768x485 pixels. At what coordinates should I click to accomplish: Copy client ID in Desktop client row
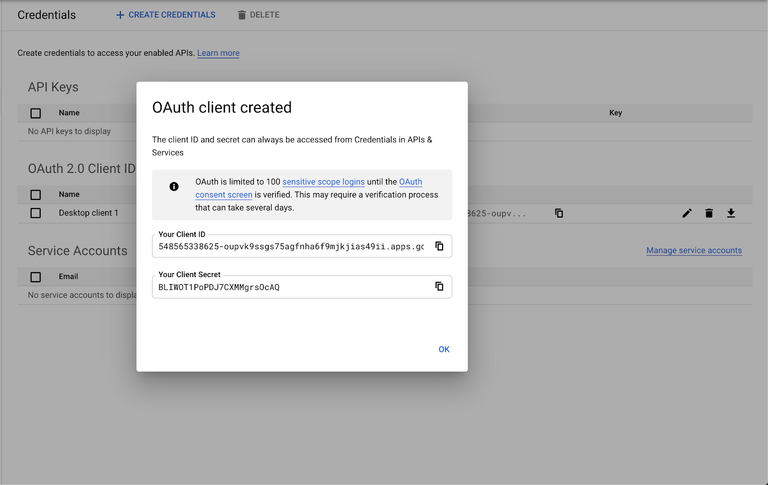click(x=559, y=213)
